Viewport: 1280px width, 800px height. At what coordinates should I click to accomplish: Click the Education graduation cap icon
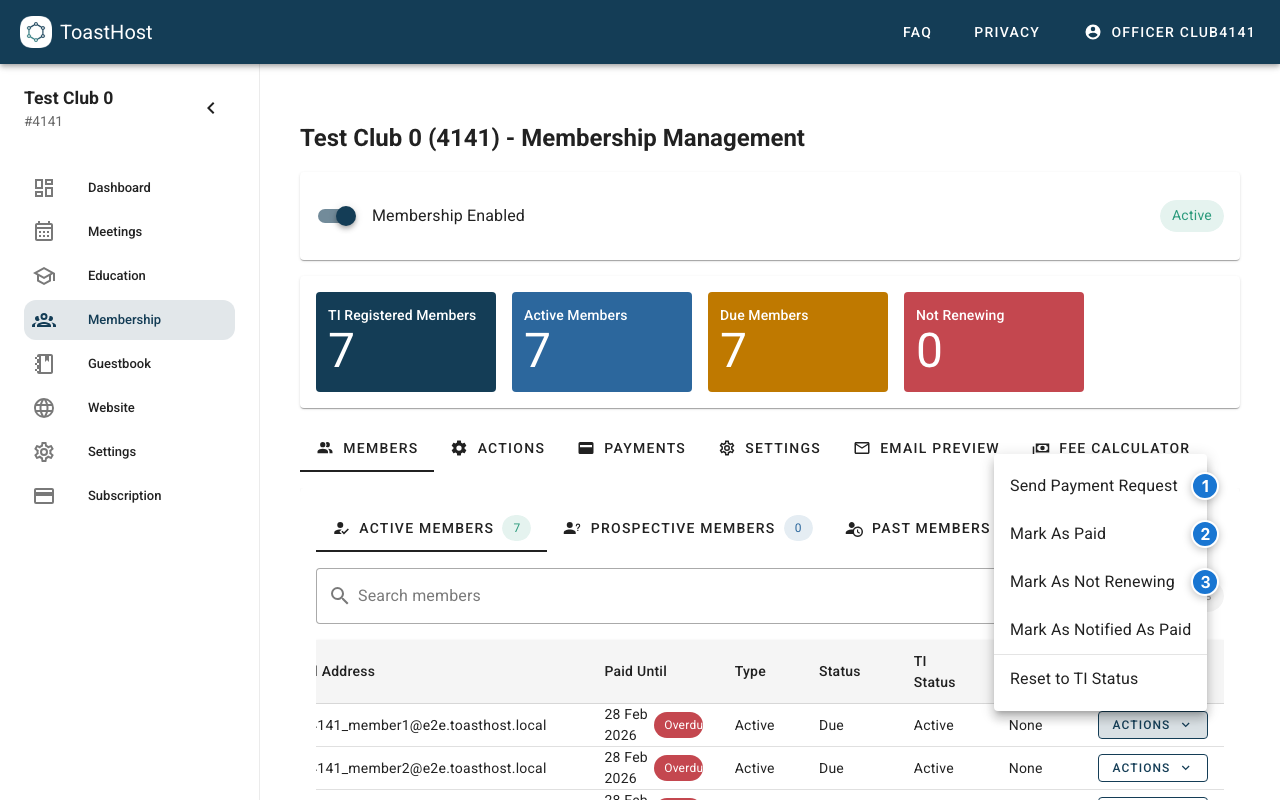point(44,275)
